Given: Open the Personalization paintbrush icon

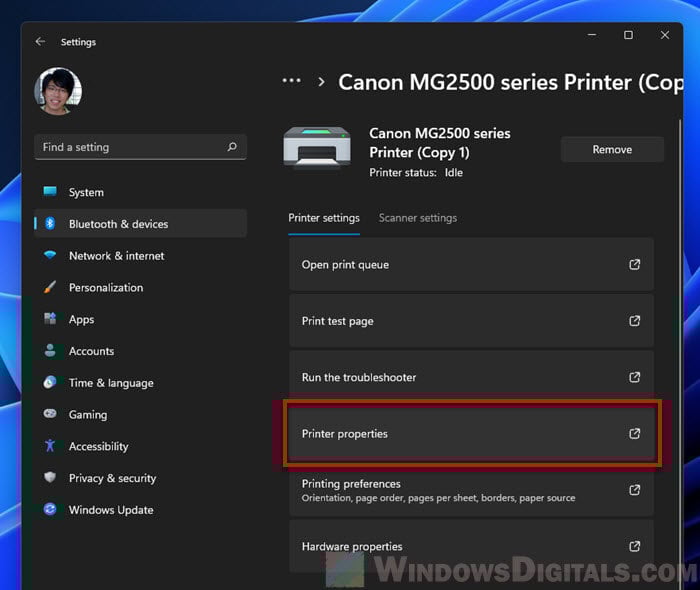Looking at the screenshot, I should 50,287.
